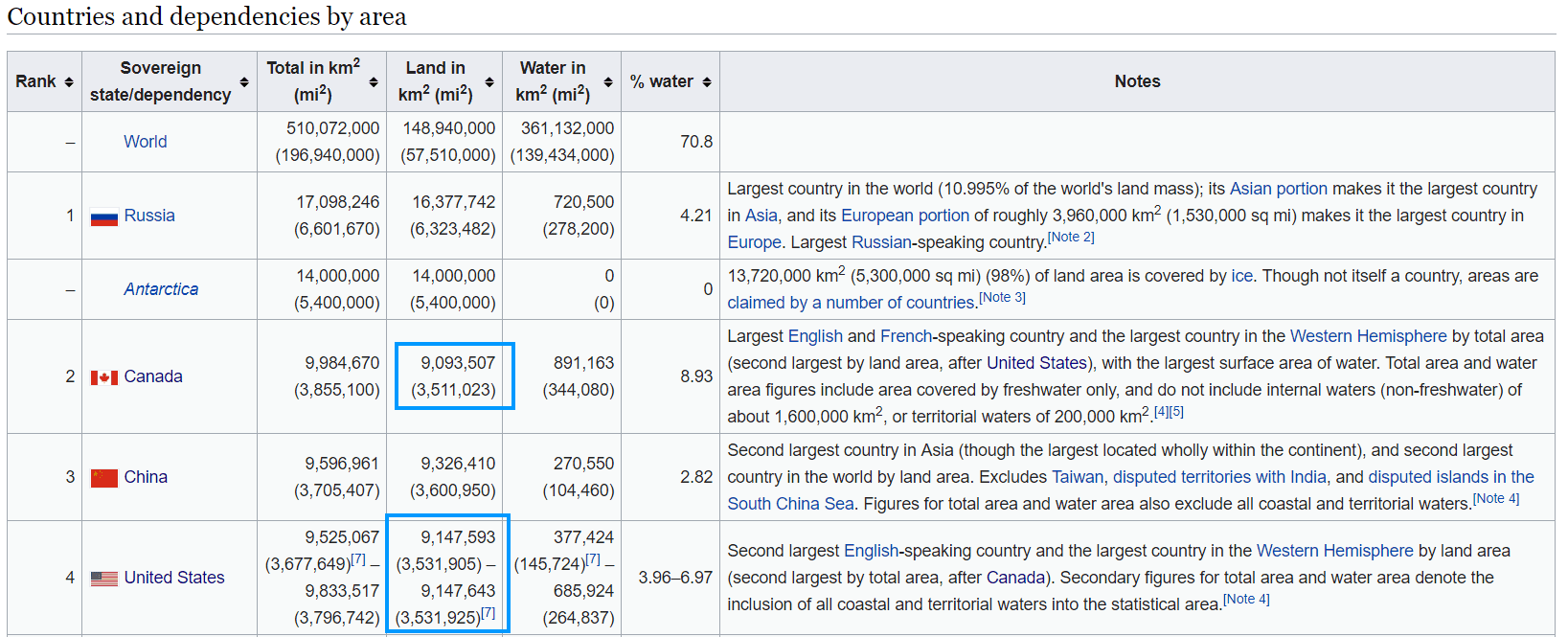Sort by Sovereign state/dependency column arrows
Screen dimensions: 1568x637
click(244, 82)
